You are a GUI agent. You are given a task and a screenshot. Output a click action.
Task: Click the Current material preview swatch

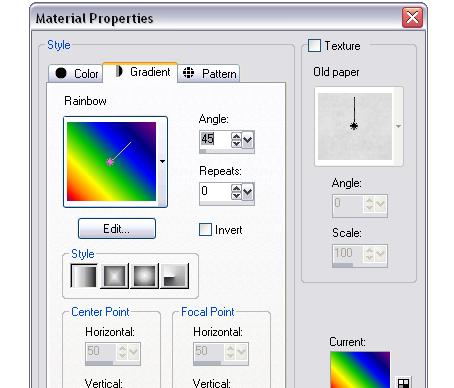[360, 370]
